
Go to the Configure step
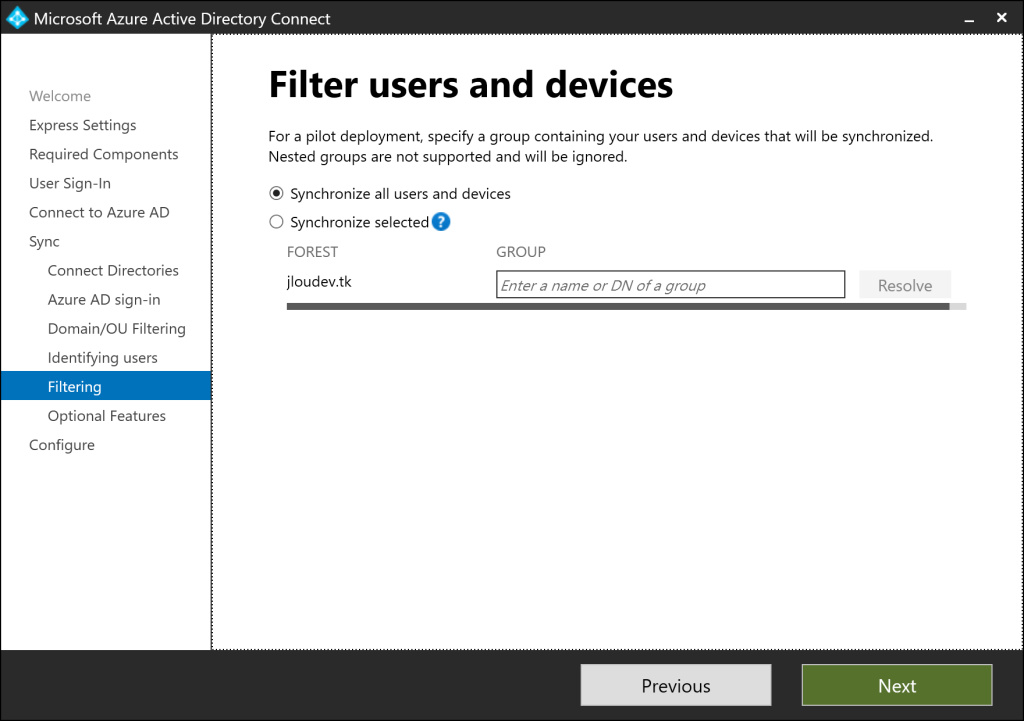[62, 445]
